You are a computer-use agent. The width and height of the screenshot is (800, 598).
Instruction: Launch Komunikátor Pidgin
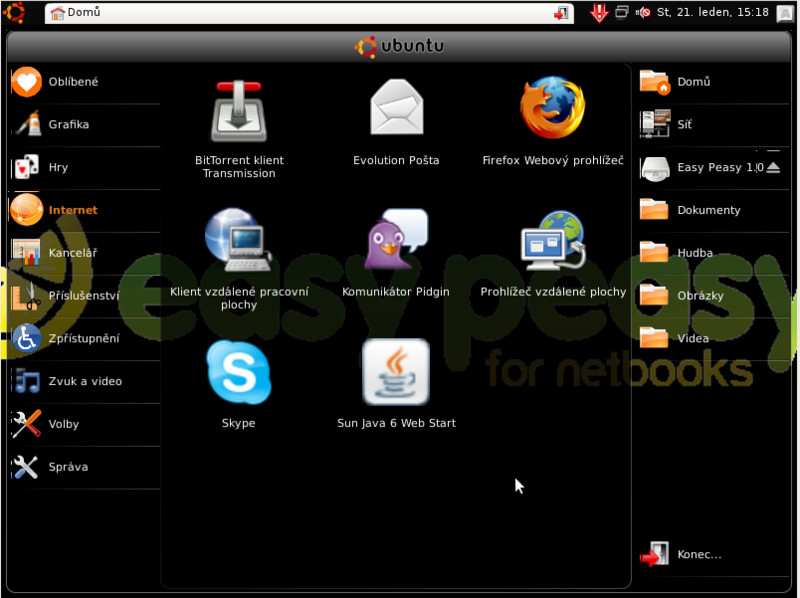[396, 253]
